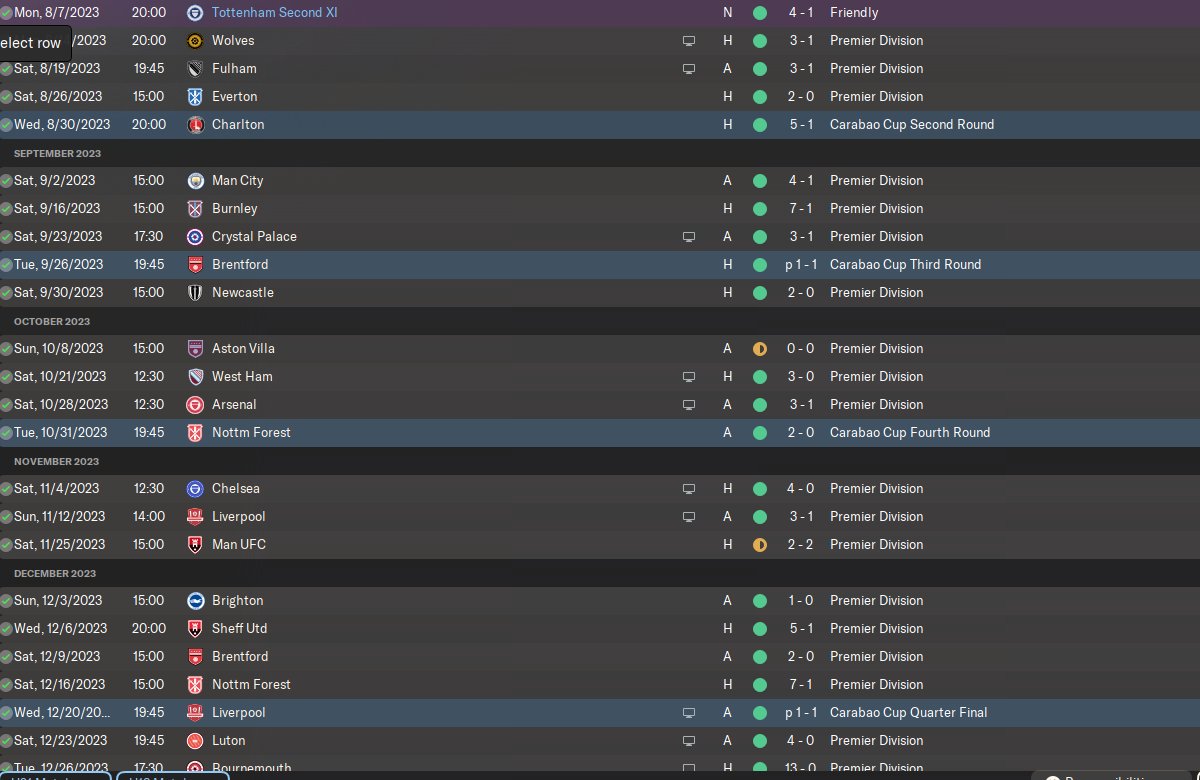Open the 7 - 1 result against Burnley
Image resolution: width=1200 pixels, height=780 pixels.
tap(799, 209)
